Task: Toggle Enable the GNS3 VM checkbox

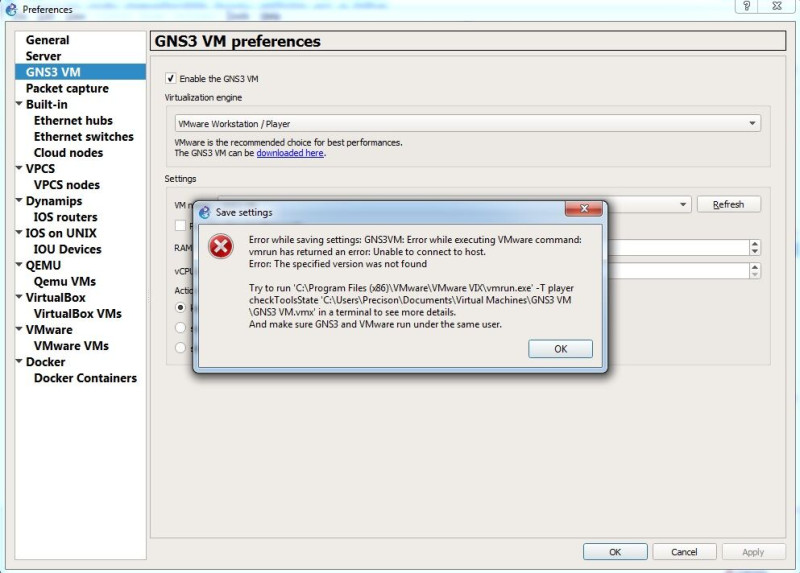Action: point(170,79)
